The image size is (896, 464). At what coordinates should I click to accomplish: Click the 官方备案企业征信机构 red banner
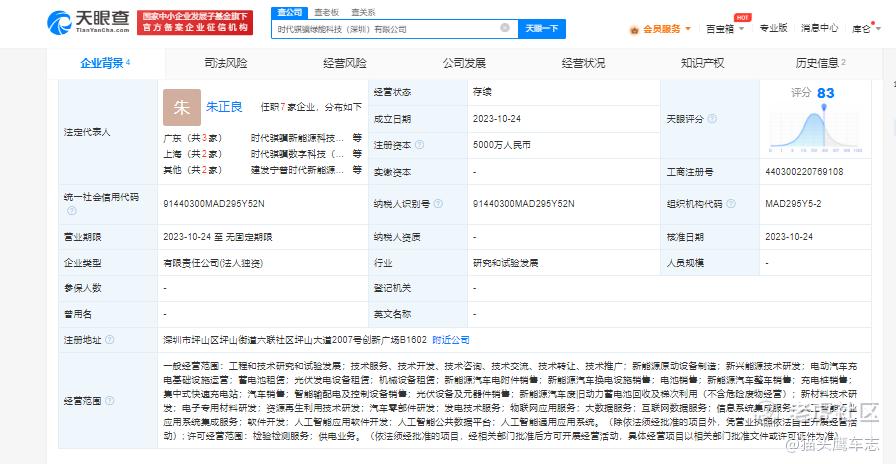195,22
